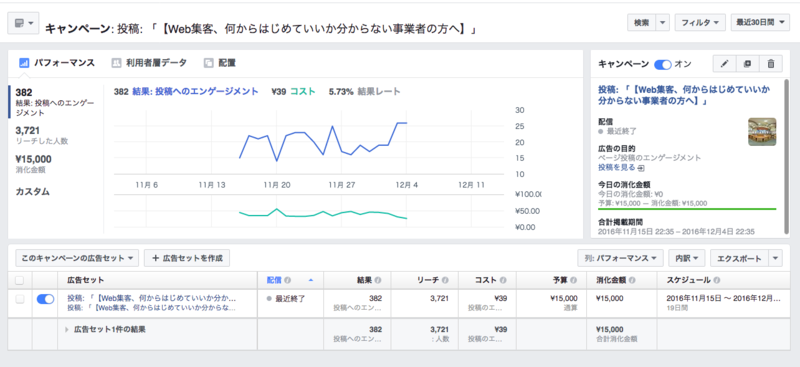Click the ¥39 コスト label above chart
Screen dimensions: 800x367
(x=293, y=92)
